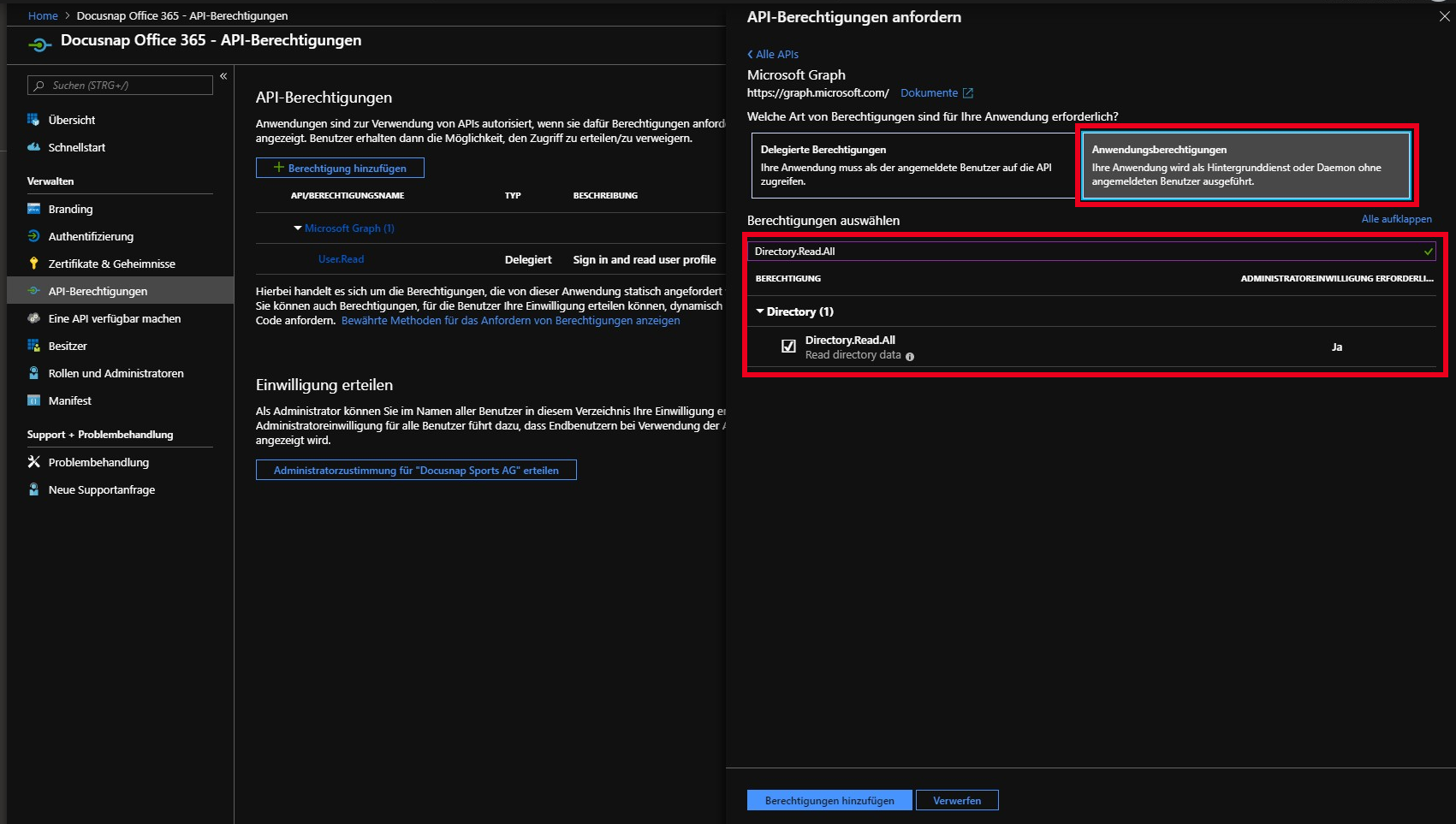The height and width of the screenshot is (824, 1456).
Task: Collapse the sidebar with double chevron icon
Action: (223, 76)
